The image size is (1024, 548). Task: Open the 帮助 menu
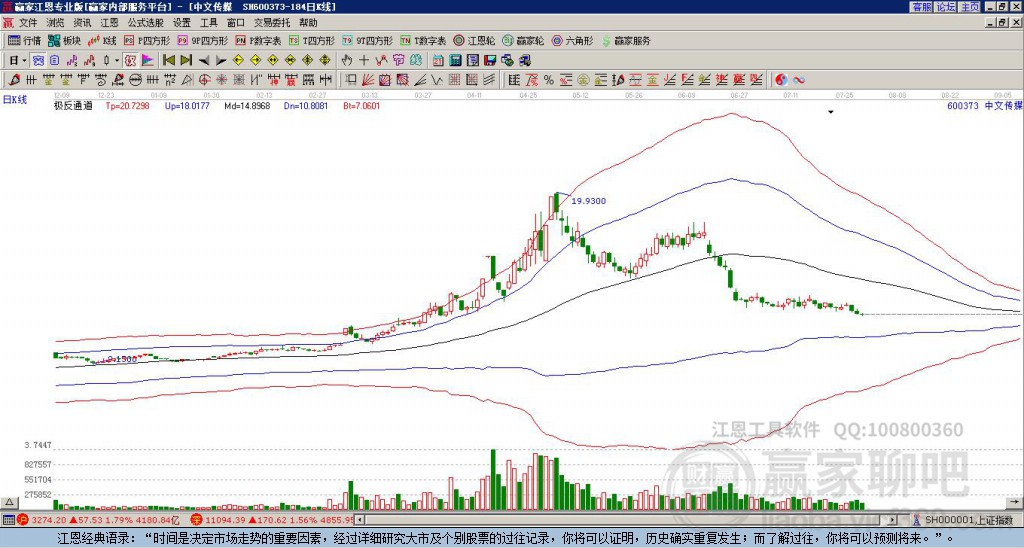click(x=308, y=23)
